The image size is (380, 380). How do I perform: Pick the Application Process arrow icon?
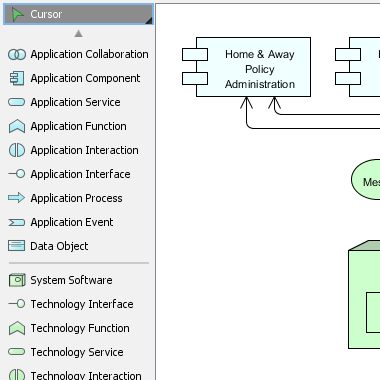click(16, 198)
